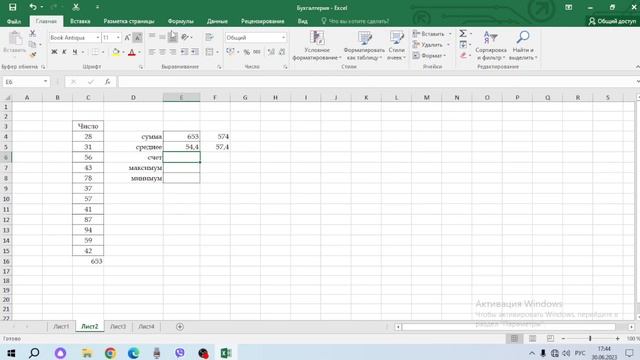640x360 pixels.
Task: Center text horizontally
Action: tap(162, 52)
